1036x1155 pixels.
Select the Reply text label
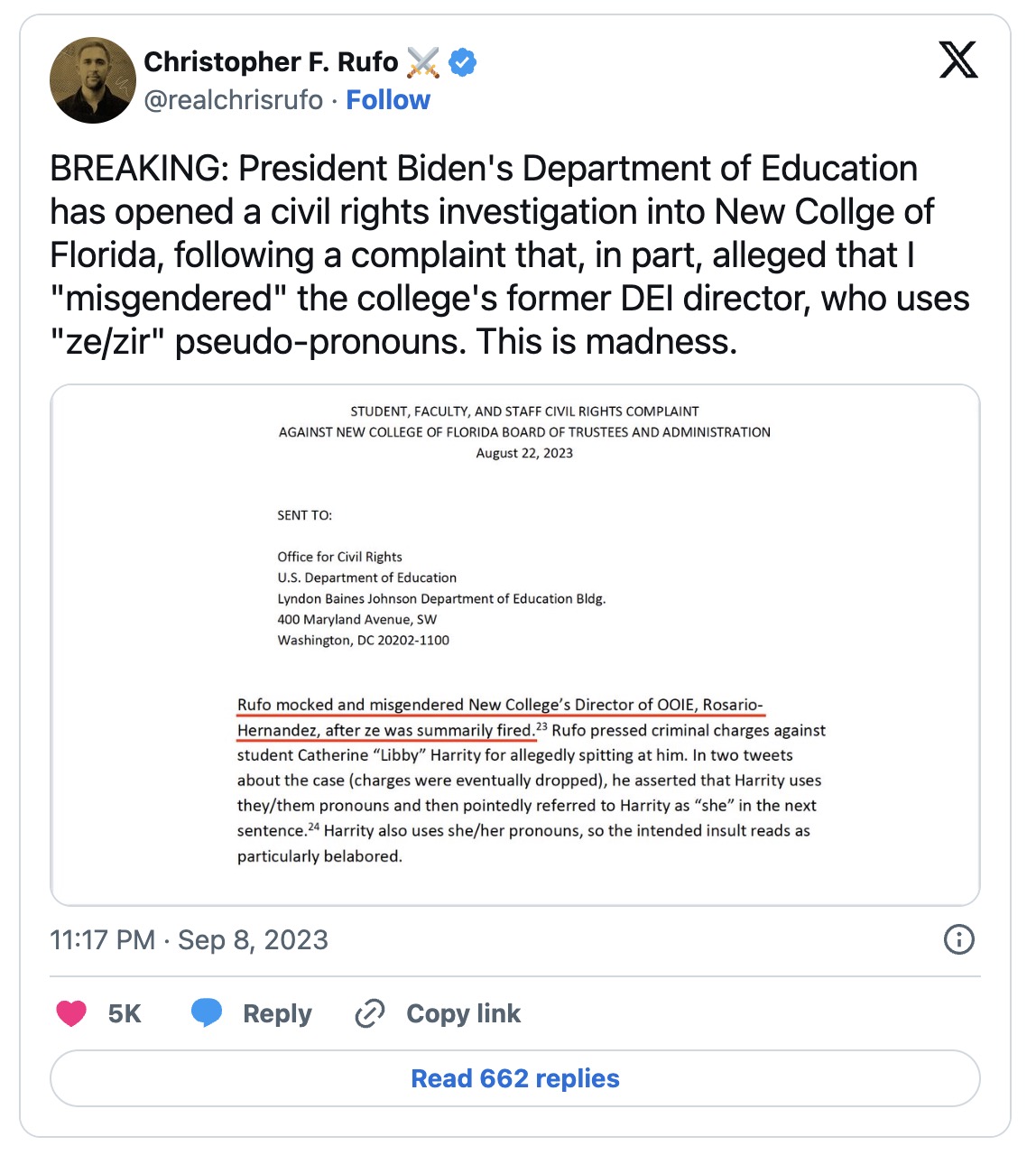(277, 1013)
